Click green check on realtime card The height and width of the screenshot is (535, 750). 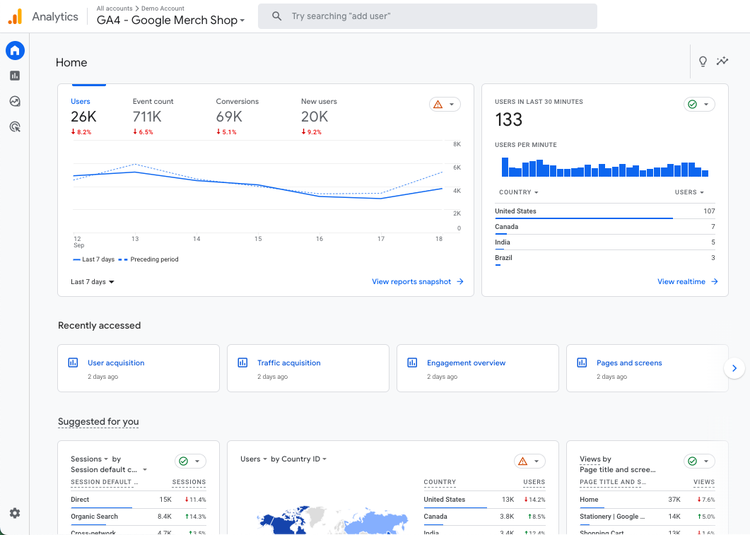tap(692, 104)
